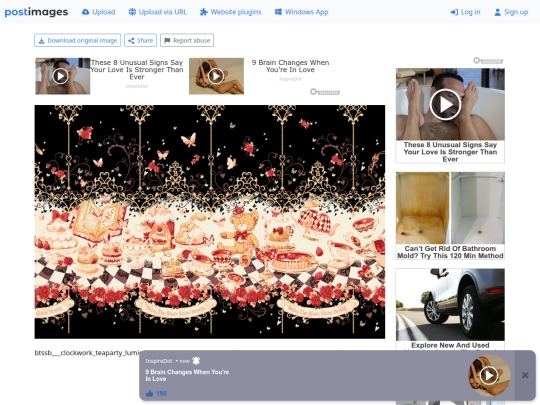Click the Website plugins puzzle icon
The width and height of the screenshot is (540, 405).
(x=204, y=12)
